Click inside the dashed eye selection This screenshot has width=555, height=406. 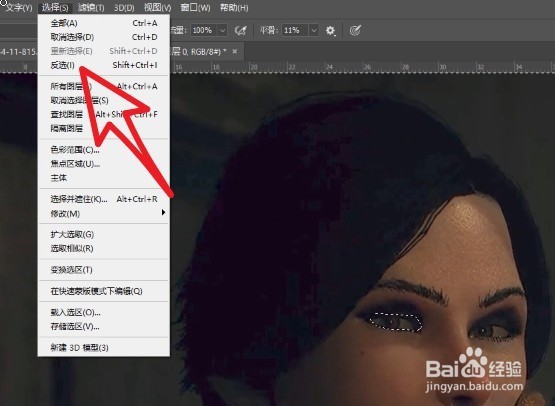pyautogui.click(x=395, y=322)
